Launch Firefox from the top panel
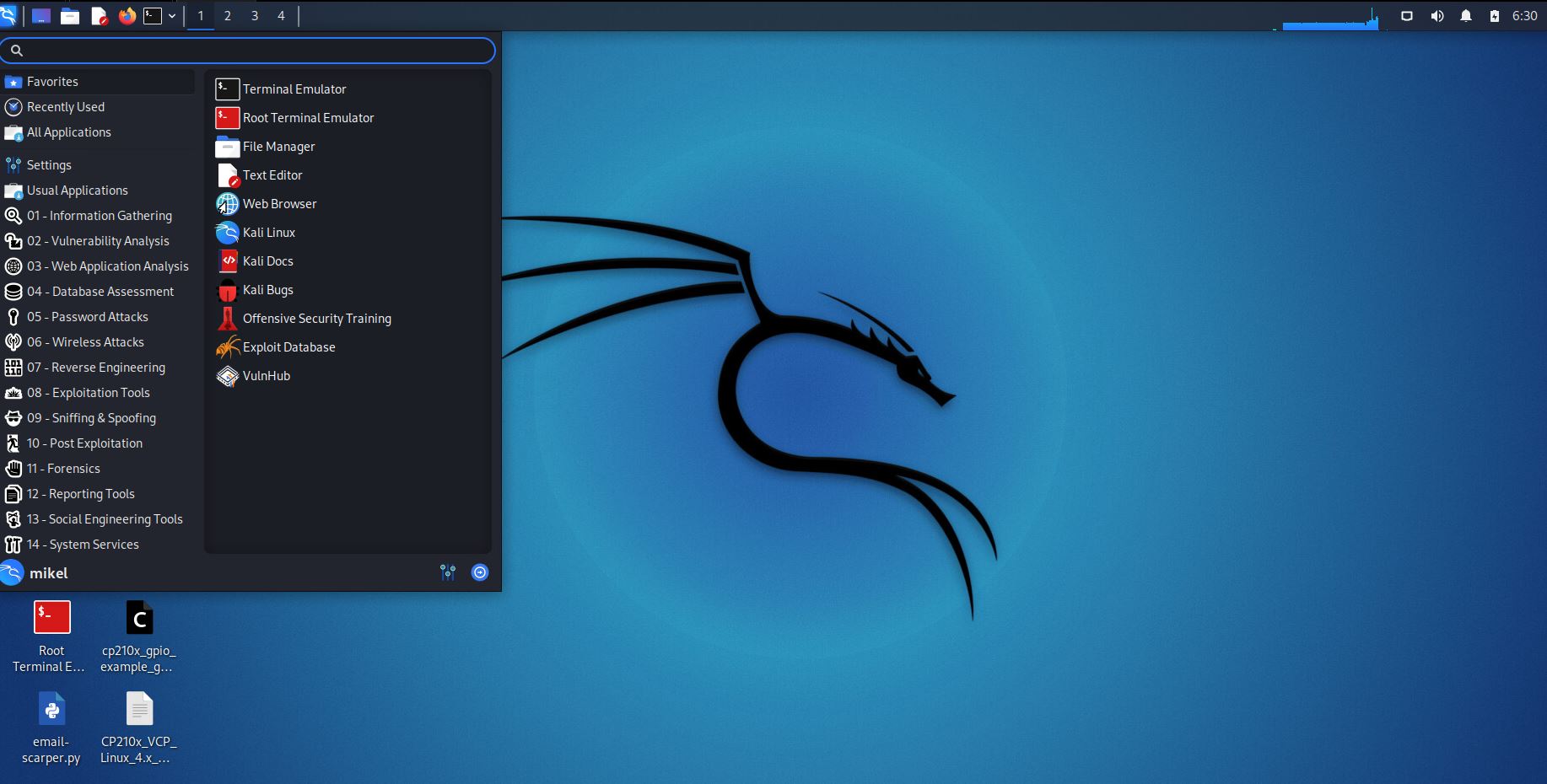1547x784 pixels. point(127,16)
